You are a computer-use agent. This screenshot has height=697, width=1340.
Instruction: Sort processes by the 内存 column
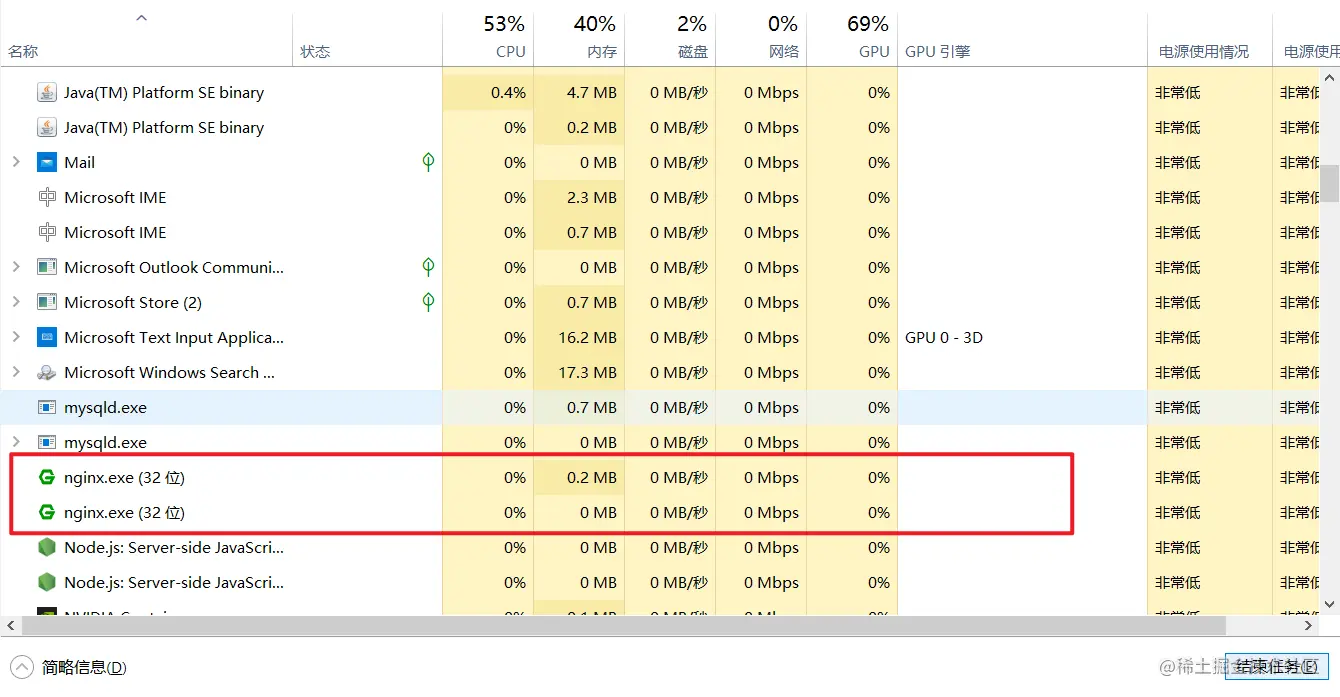(602, 52)
